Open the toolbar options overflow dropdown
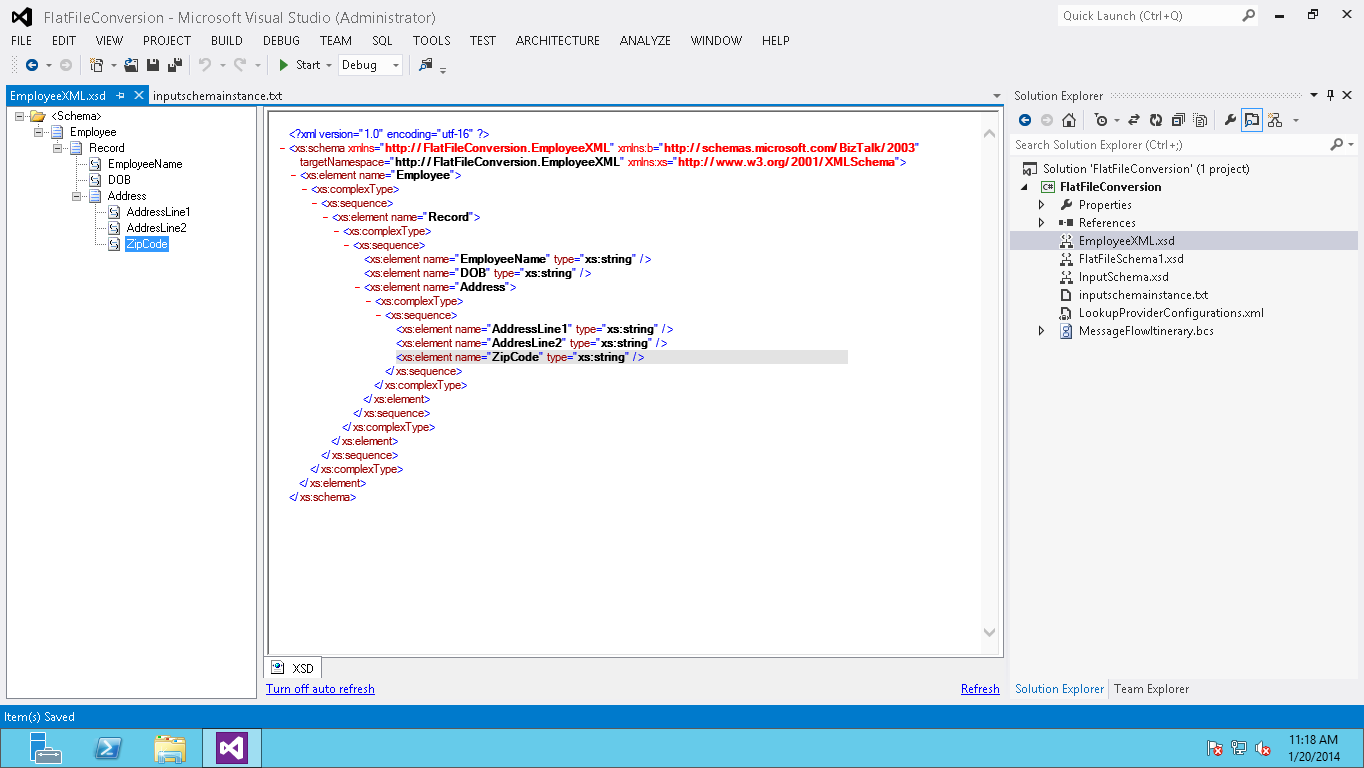This screenshot has height=768, width=1364. click(x=443, y=69)
